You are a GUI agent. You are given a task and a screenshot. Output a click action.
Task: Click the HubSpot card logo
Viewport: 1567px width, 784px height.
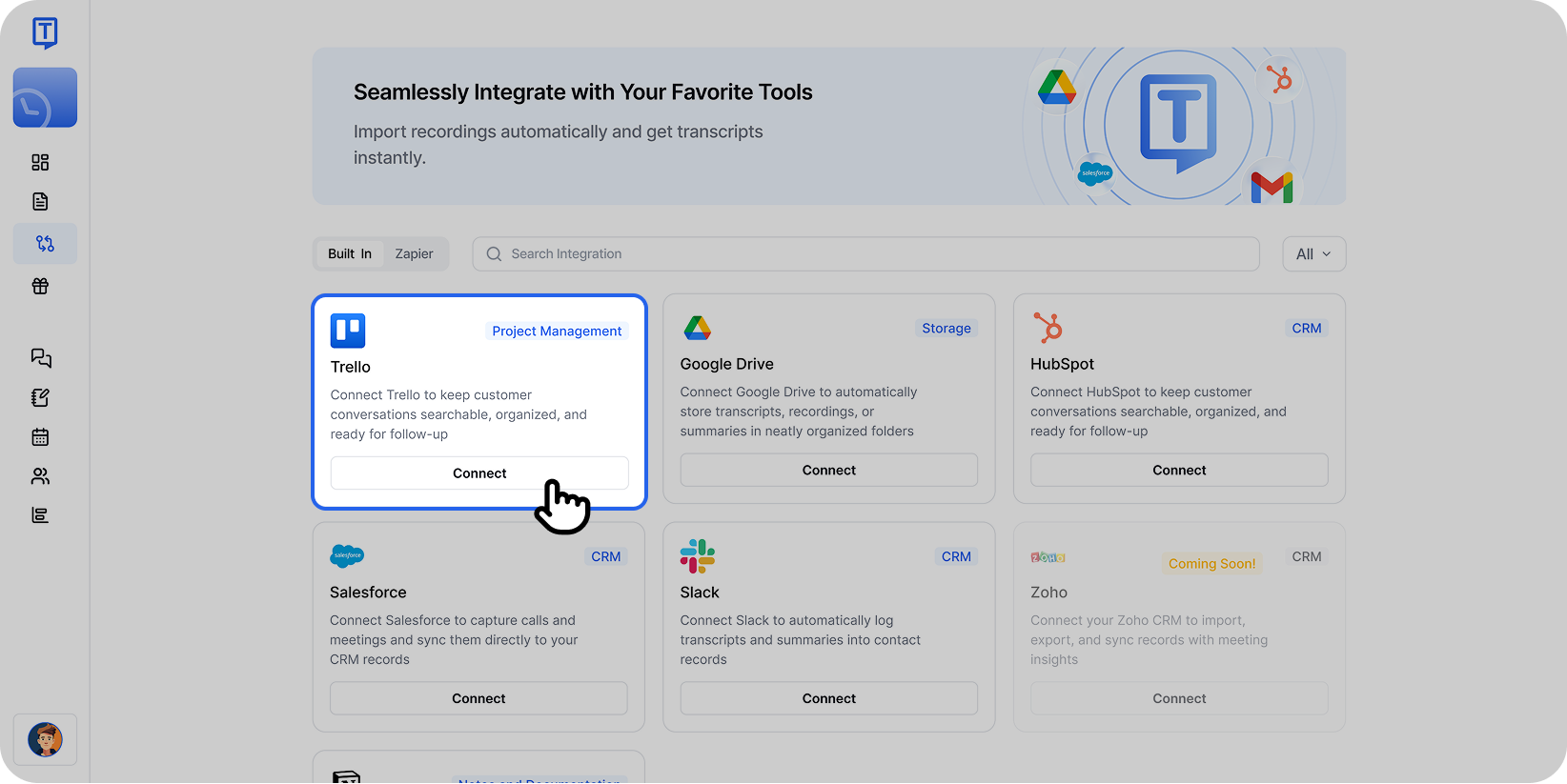coord(1048,328)
